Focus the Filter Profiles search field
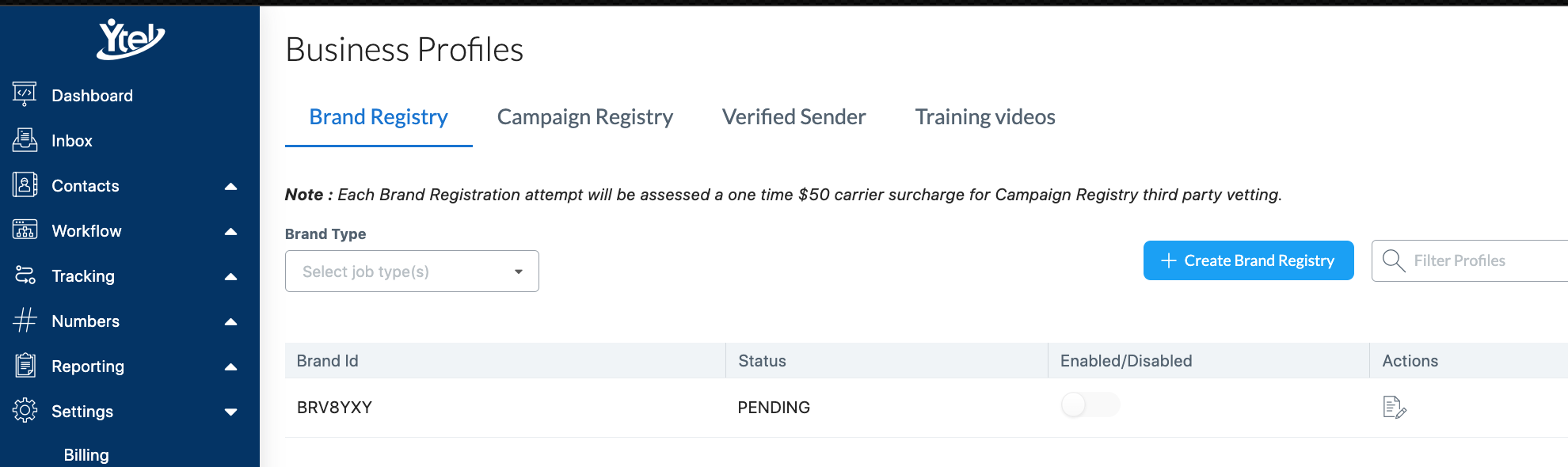Viewport: 1568px width, 467px height. click(x=1470, y=260)
